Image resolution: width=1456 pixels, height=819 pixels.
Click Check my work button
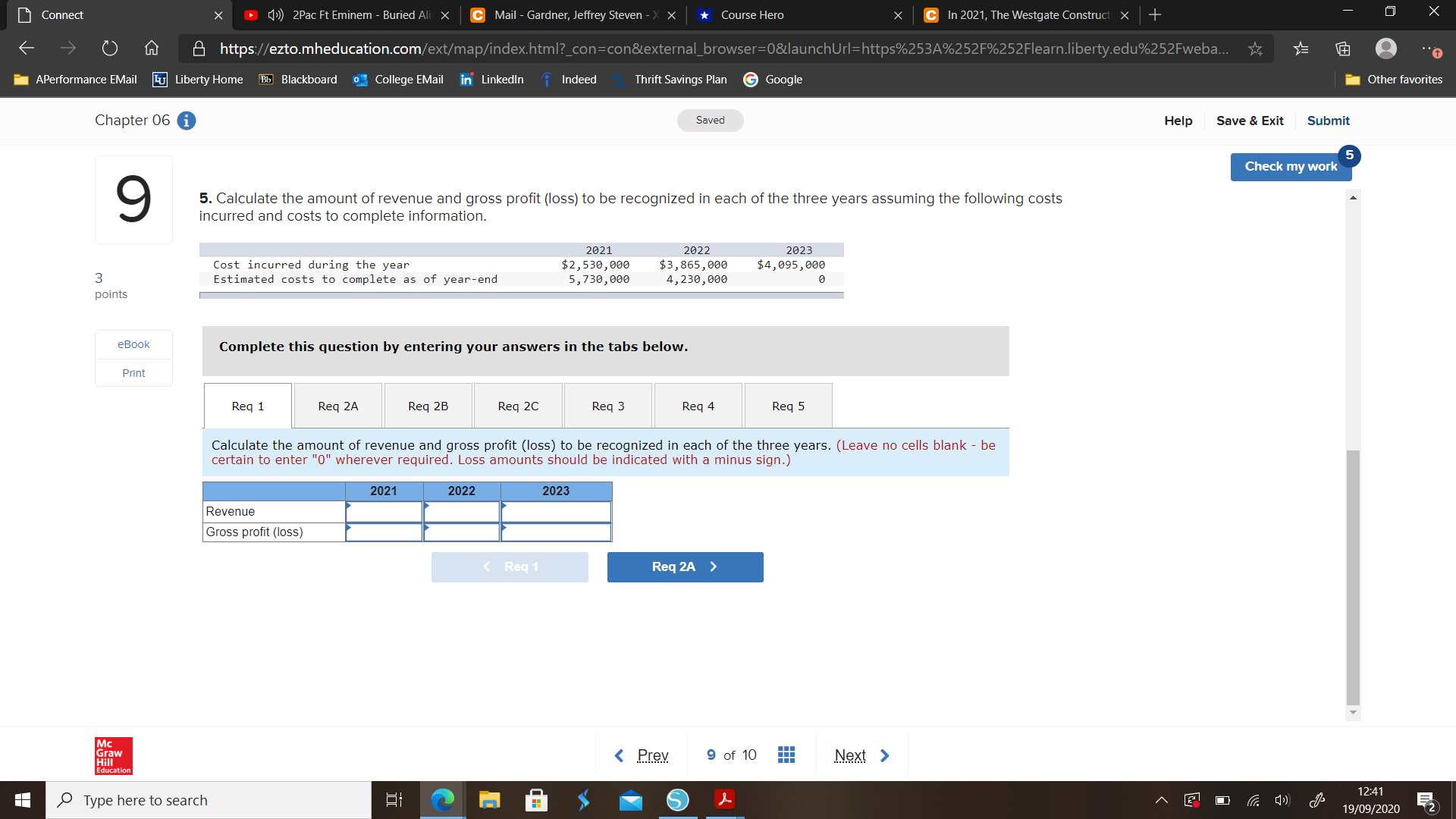tap(1290, 167)
